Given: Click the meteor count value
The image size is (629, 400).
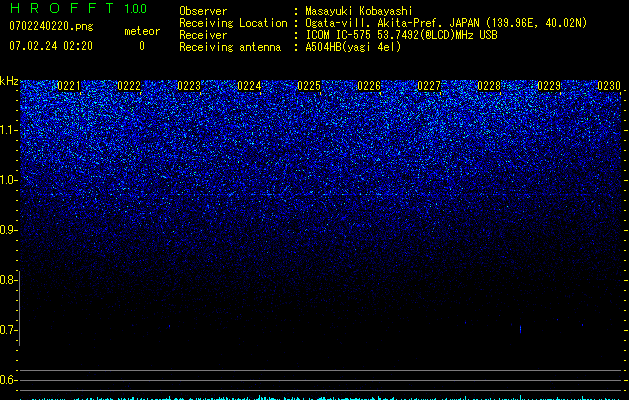Looking at the screenshot, I should (142, 46).
